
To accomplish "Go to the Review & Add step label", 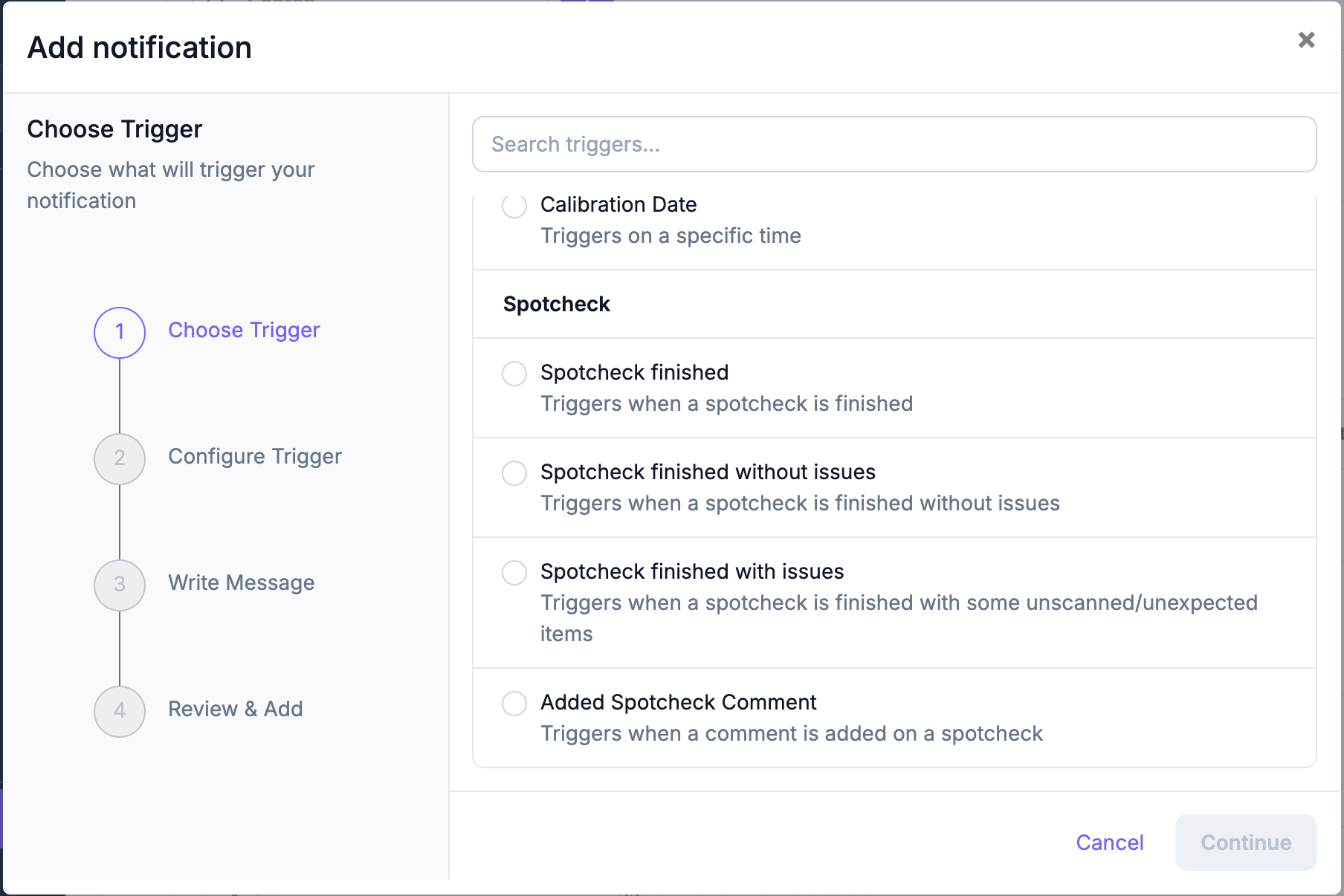I will pos(236,709).
